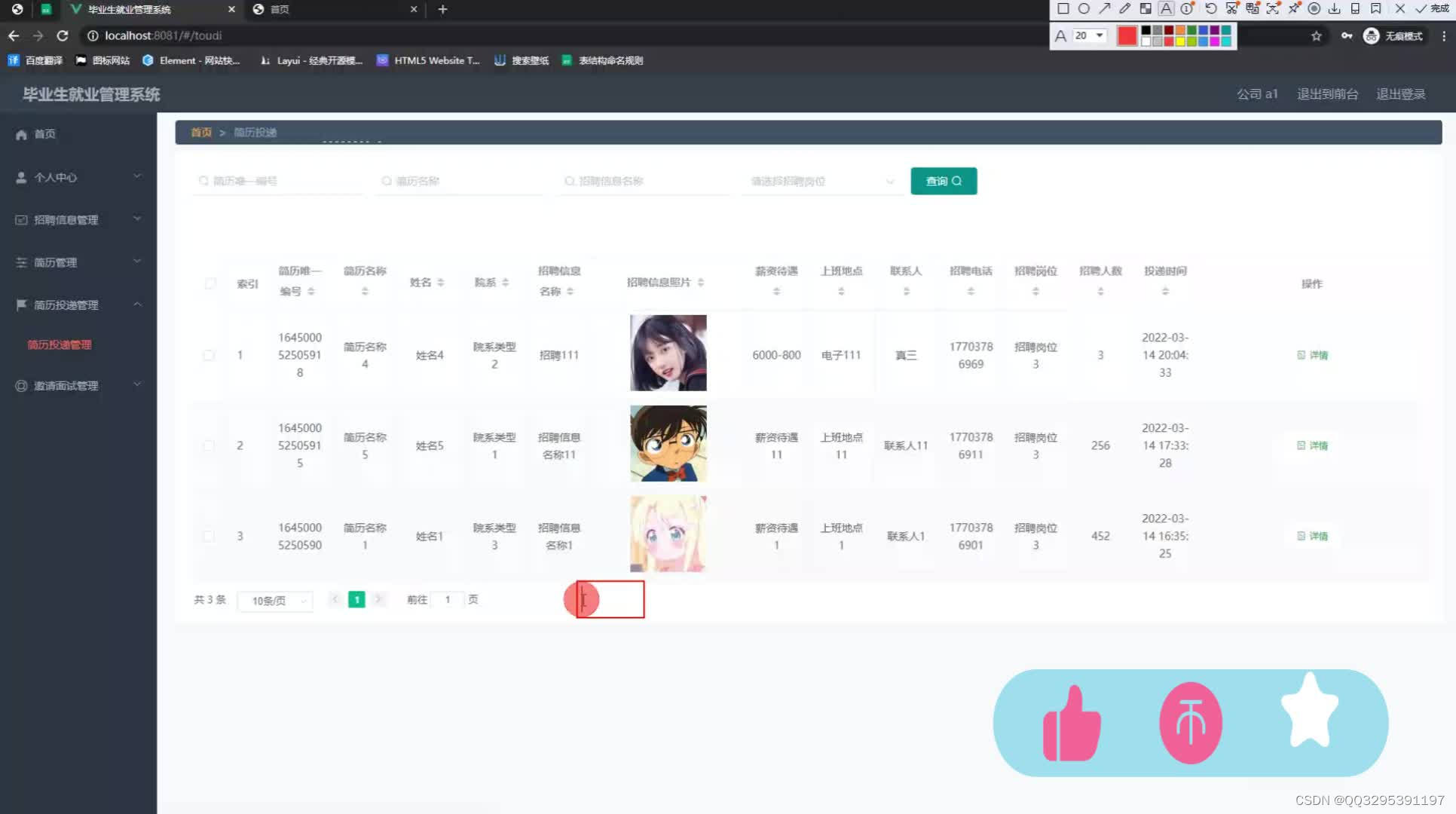Go to the 首页 breadcrumb link

(200, 132)
